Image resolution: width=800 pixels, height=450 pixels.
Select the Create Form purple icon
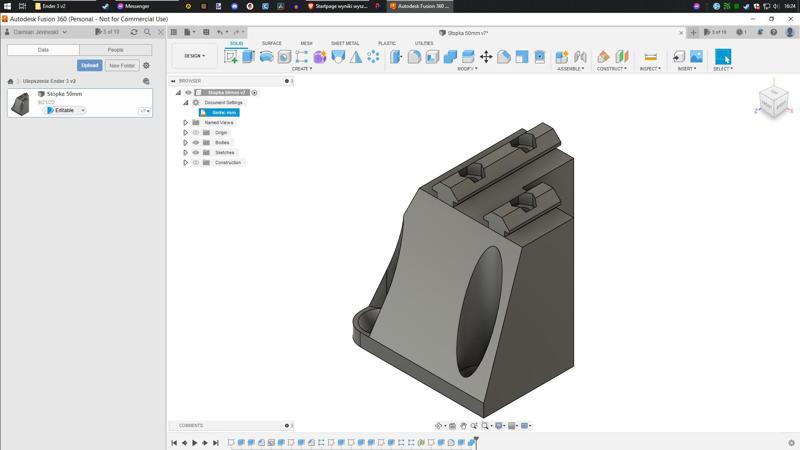coord(320,57)
